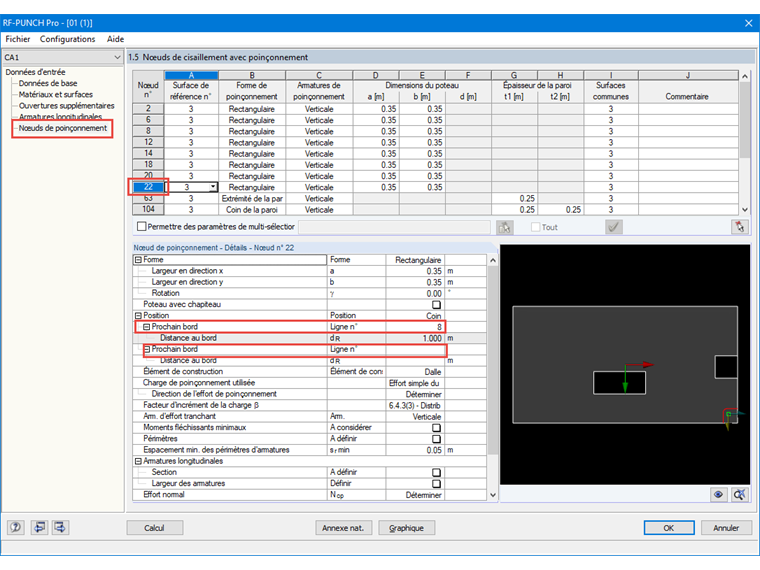The height and width of the screenshot is (570, 760).
Task: Open the Aide menu
Action: [x=115, y=39]
